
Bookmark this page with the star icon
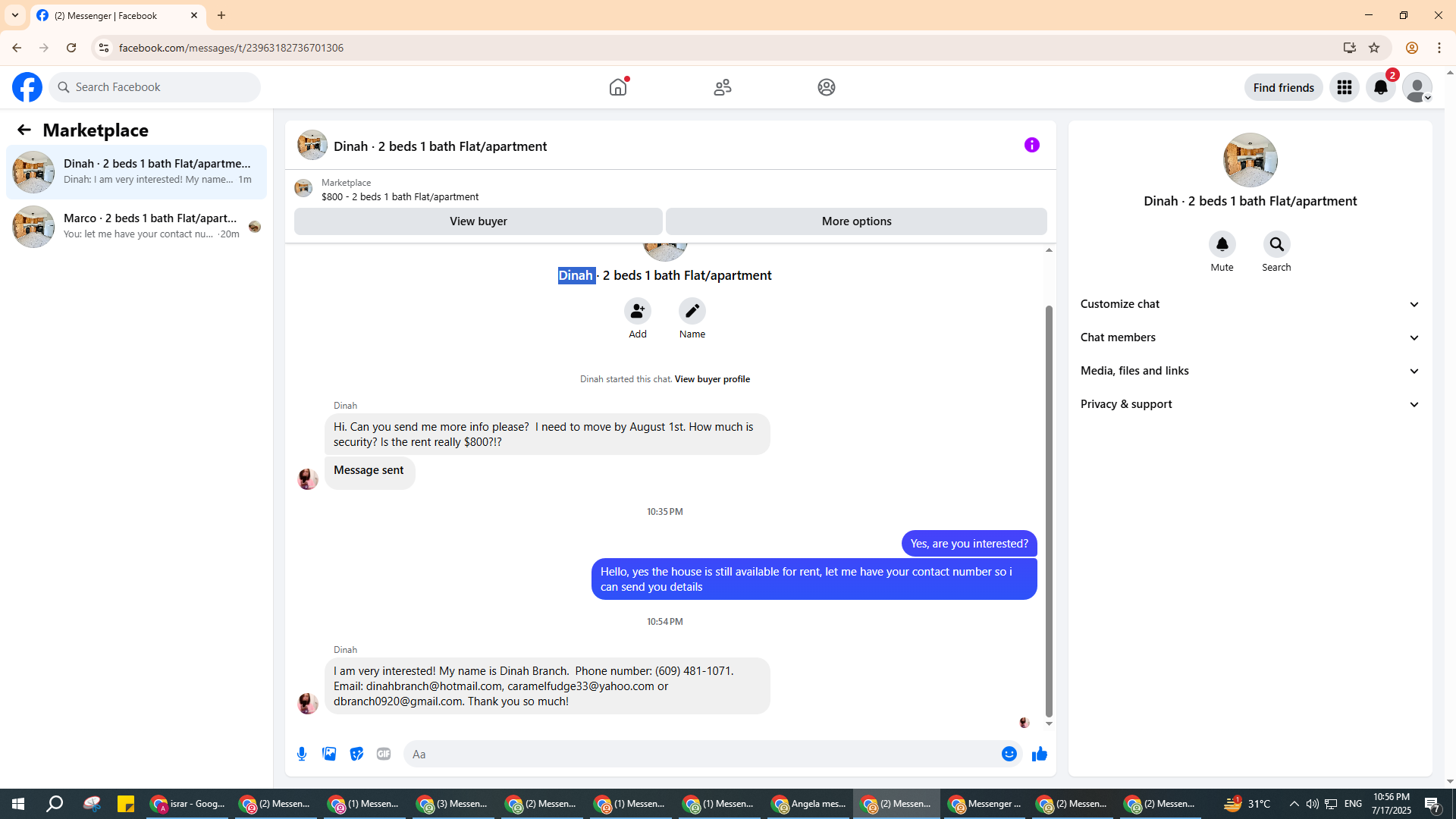(1374, 48)
